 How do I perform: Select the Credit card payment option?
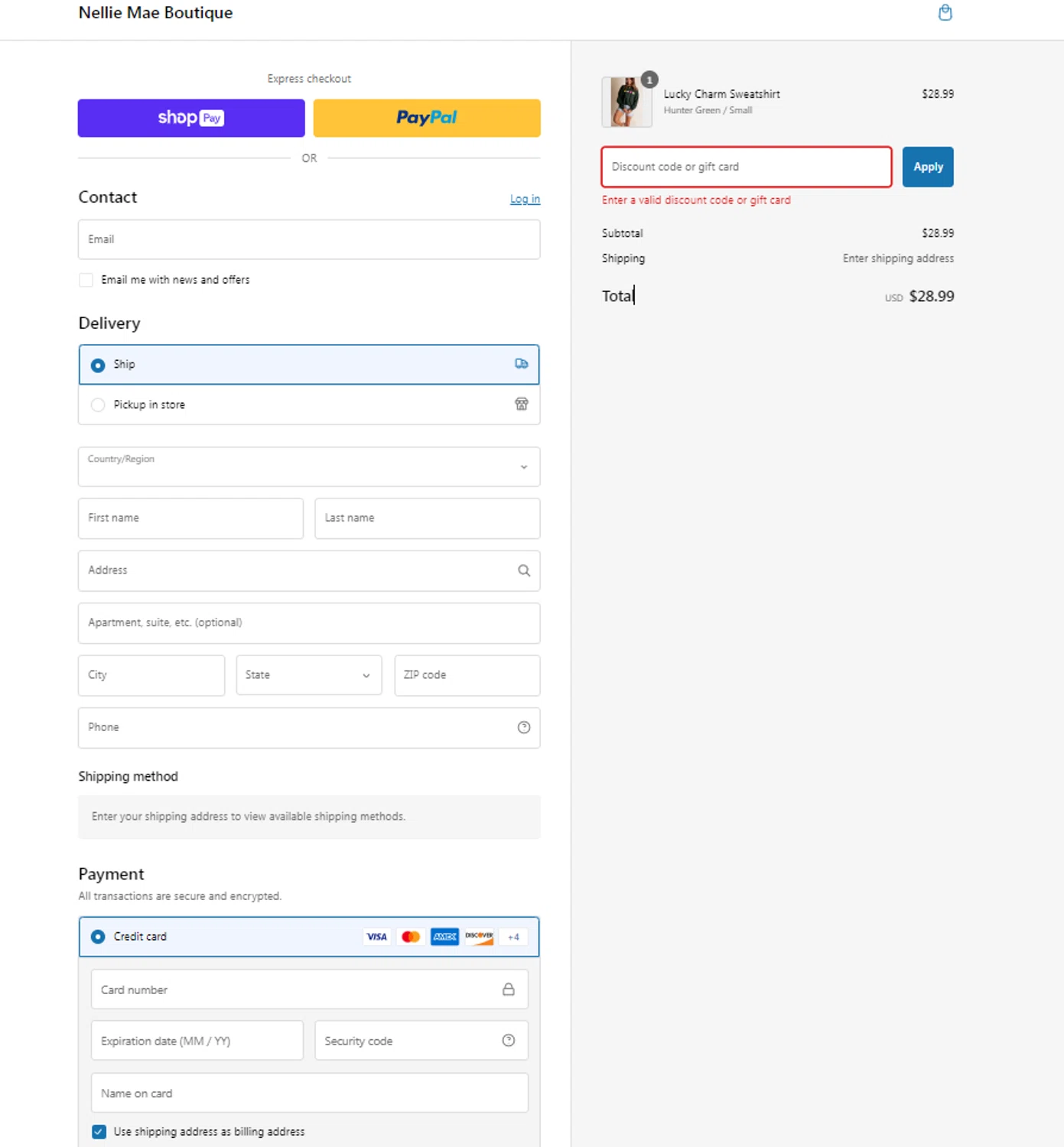[98, 937]
